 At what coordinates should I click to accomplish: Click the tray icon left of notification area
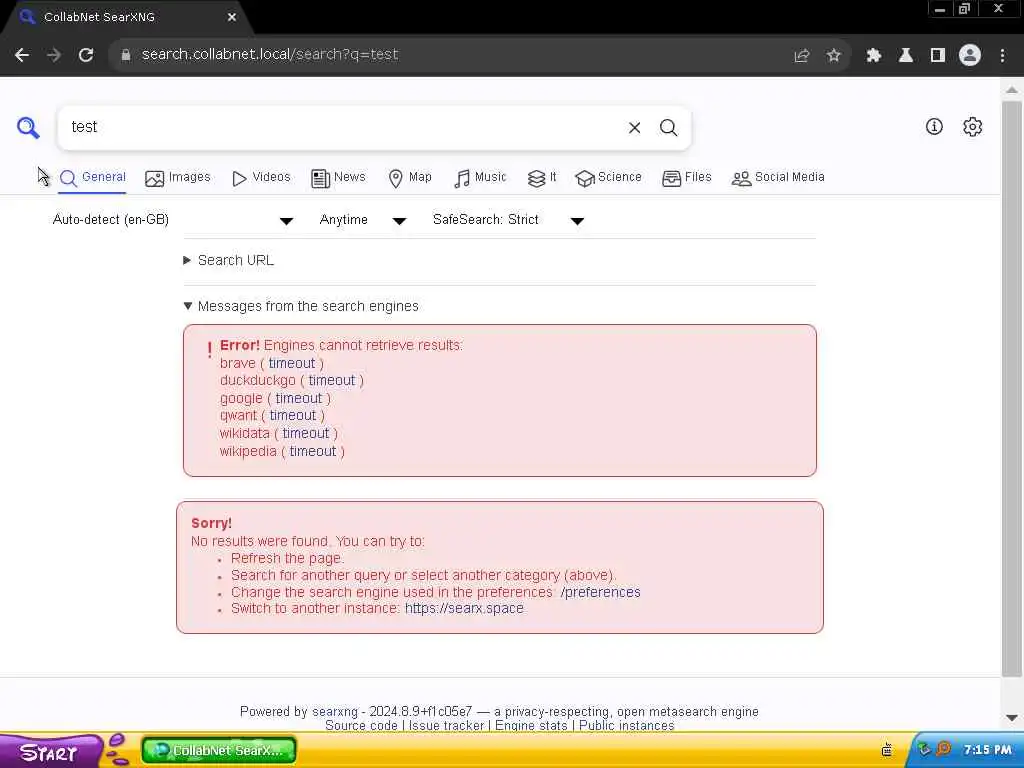pos(887,749)
